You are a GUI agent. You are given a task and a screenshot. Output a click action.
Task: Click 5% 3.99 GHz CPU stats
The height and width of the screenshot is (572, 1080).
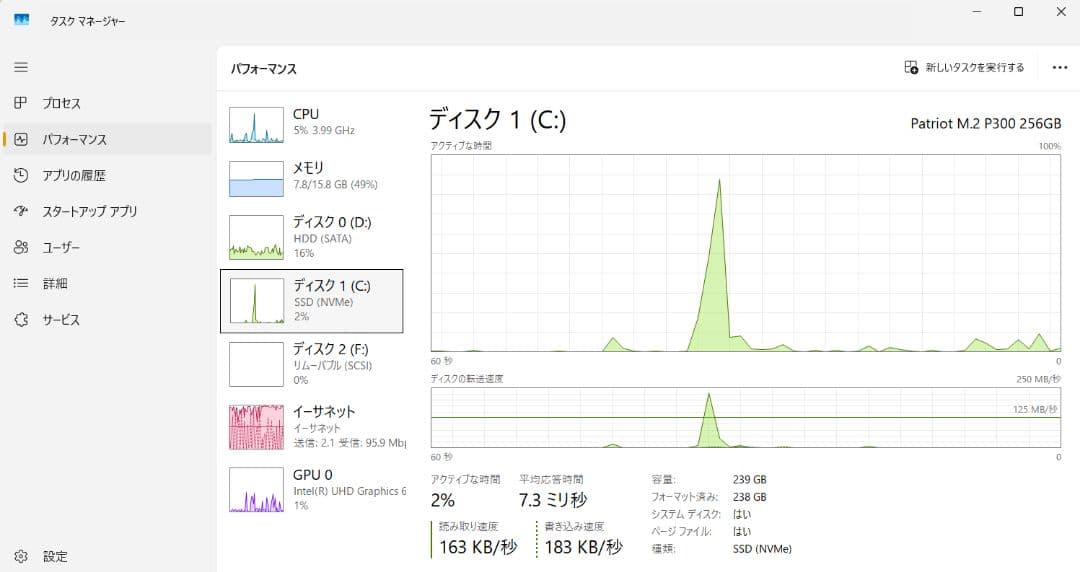(x=324, y=130)
